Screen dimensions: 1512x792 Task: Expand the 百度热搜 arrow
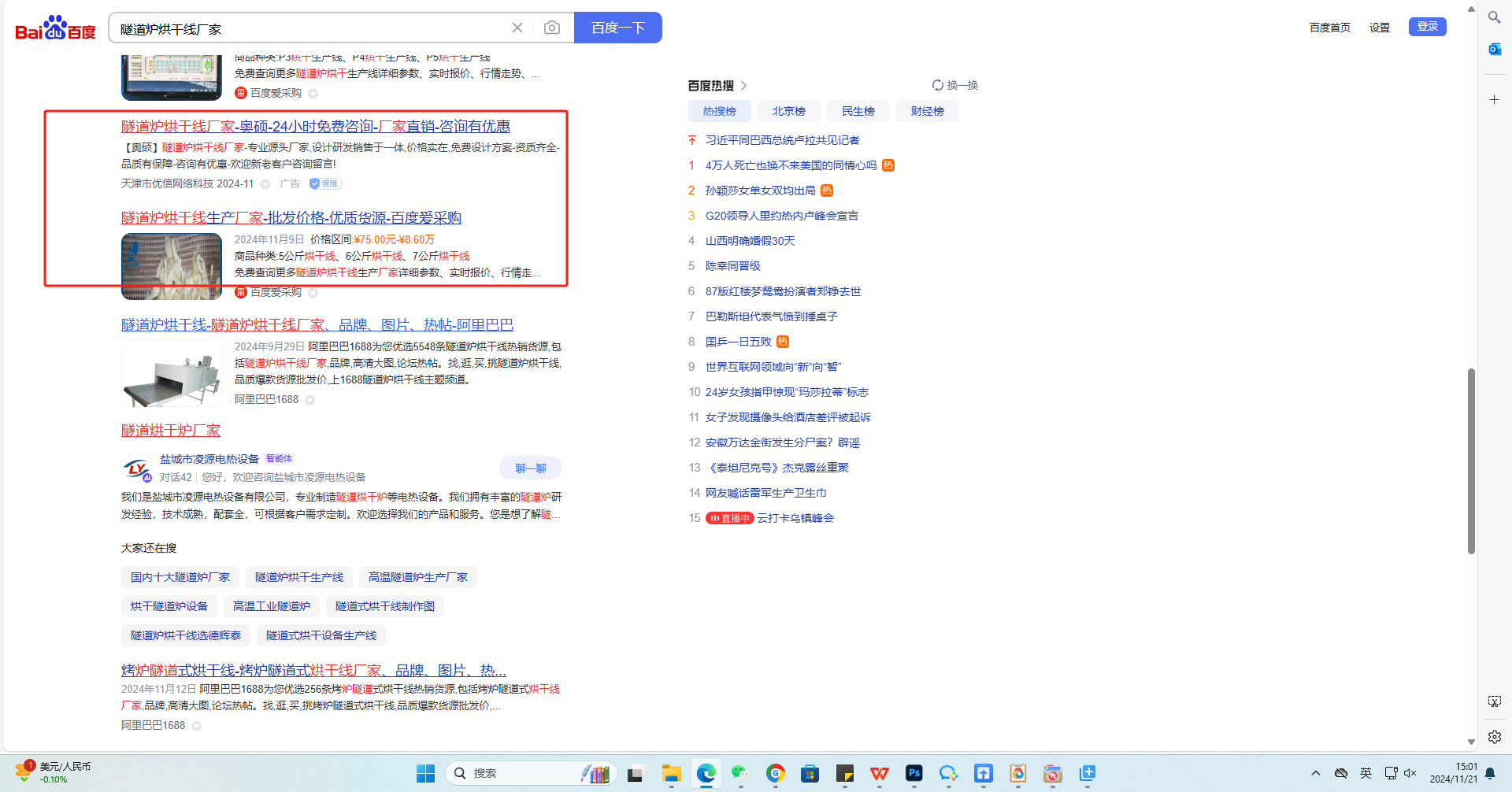point(743,86)
